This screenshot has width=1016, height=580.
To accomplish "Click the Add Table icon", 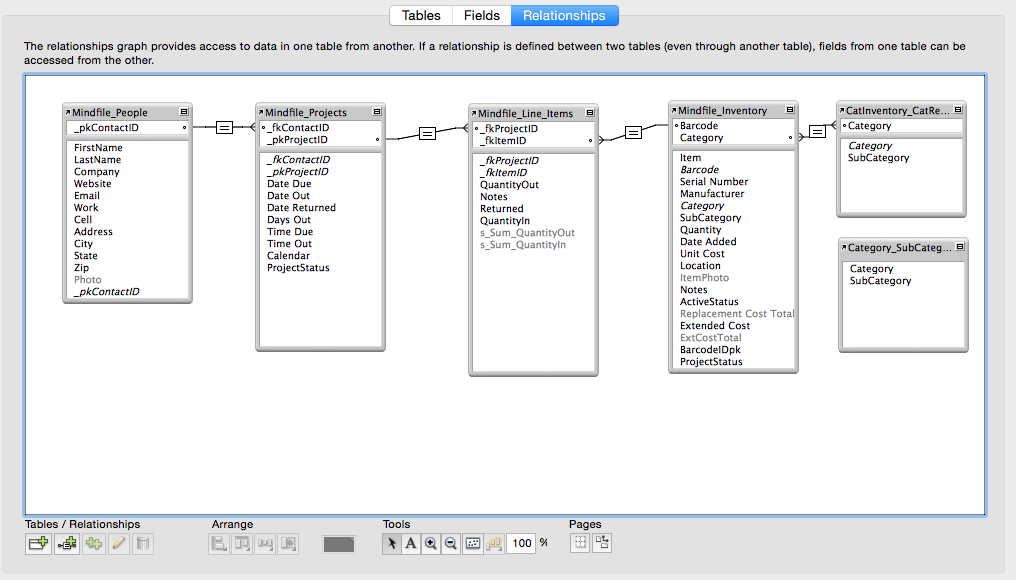I will 38,543.
